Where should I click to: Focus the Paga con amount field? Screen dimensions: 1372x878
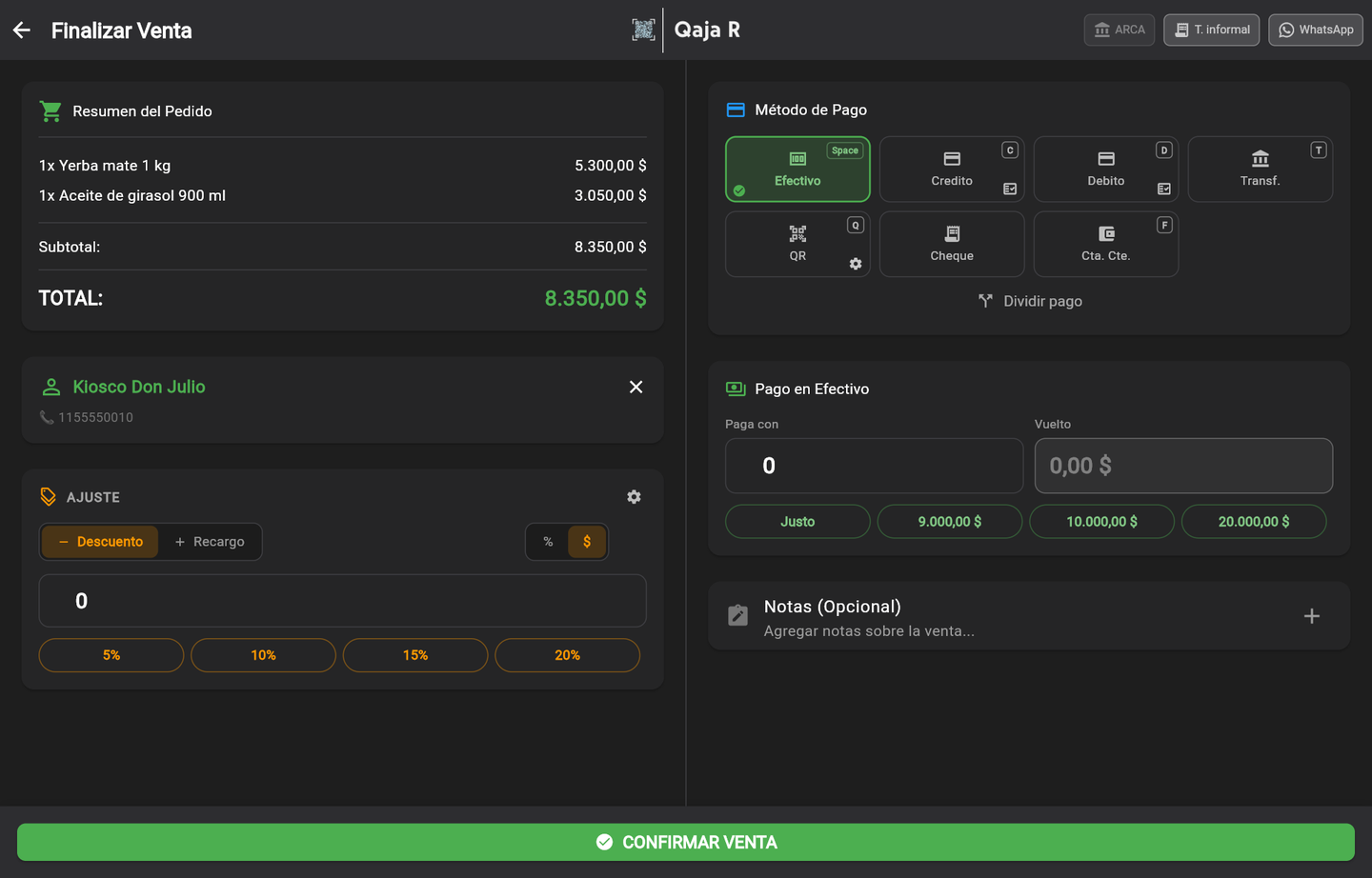click(875, 466)
